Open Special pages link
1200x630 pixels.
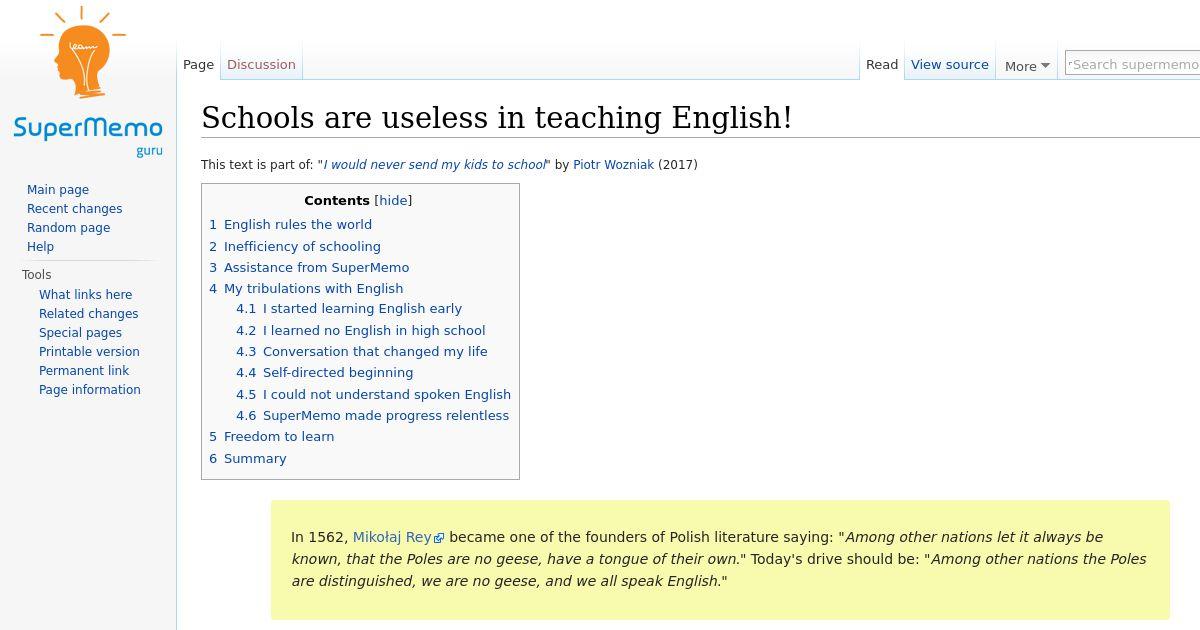(x=80, y=333)
